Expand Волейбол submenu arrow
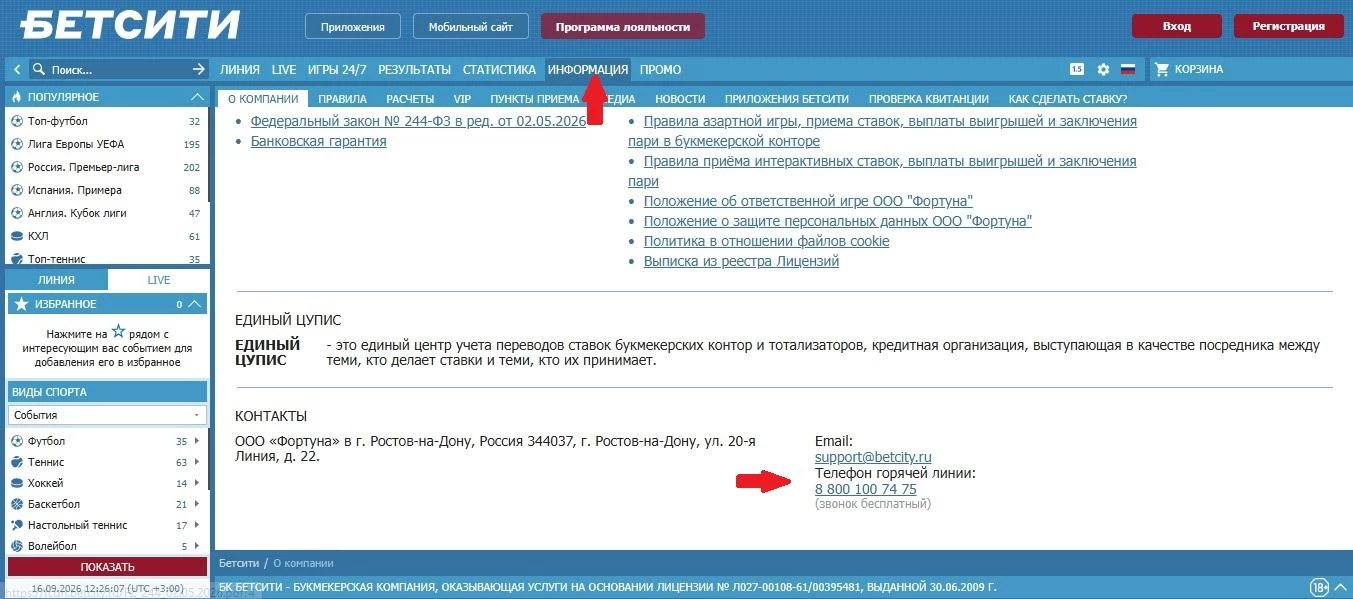1353x599 pixels. (198, 546)
